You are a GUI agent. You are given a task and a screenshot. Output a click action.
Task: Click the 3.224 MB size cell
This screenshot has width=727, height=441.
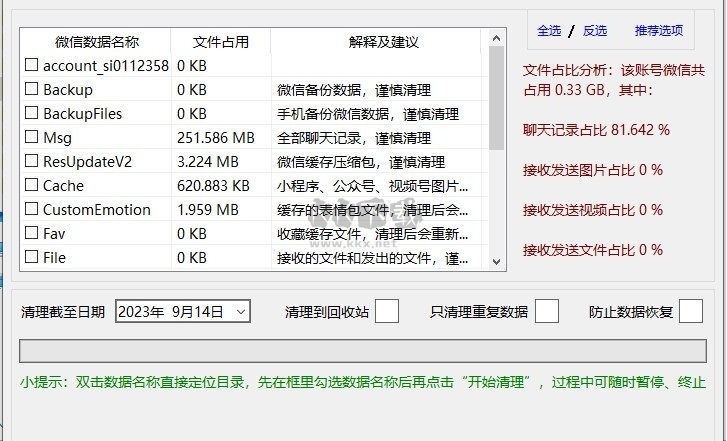[x=208, y=162]
